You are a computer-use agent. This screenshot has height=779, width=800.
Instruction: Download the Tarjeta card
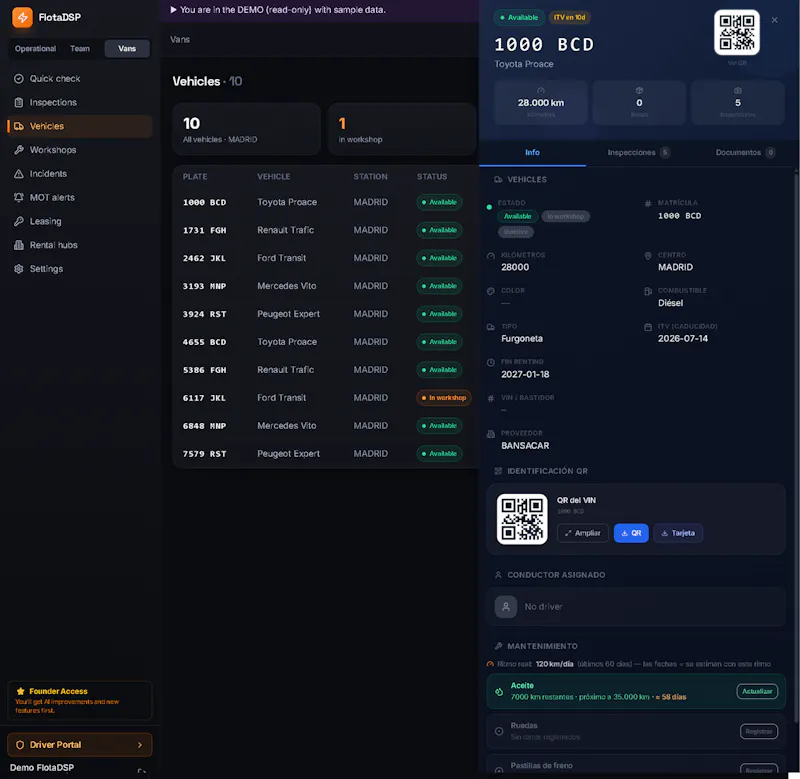coord(678,533)
